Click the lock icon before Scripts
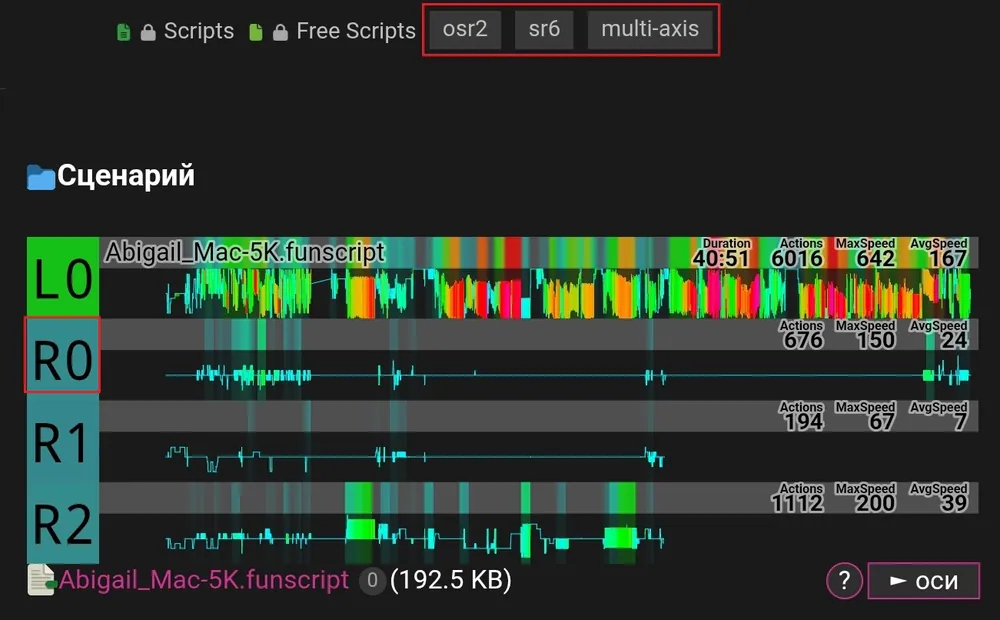 tap(148, 33)
